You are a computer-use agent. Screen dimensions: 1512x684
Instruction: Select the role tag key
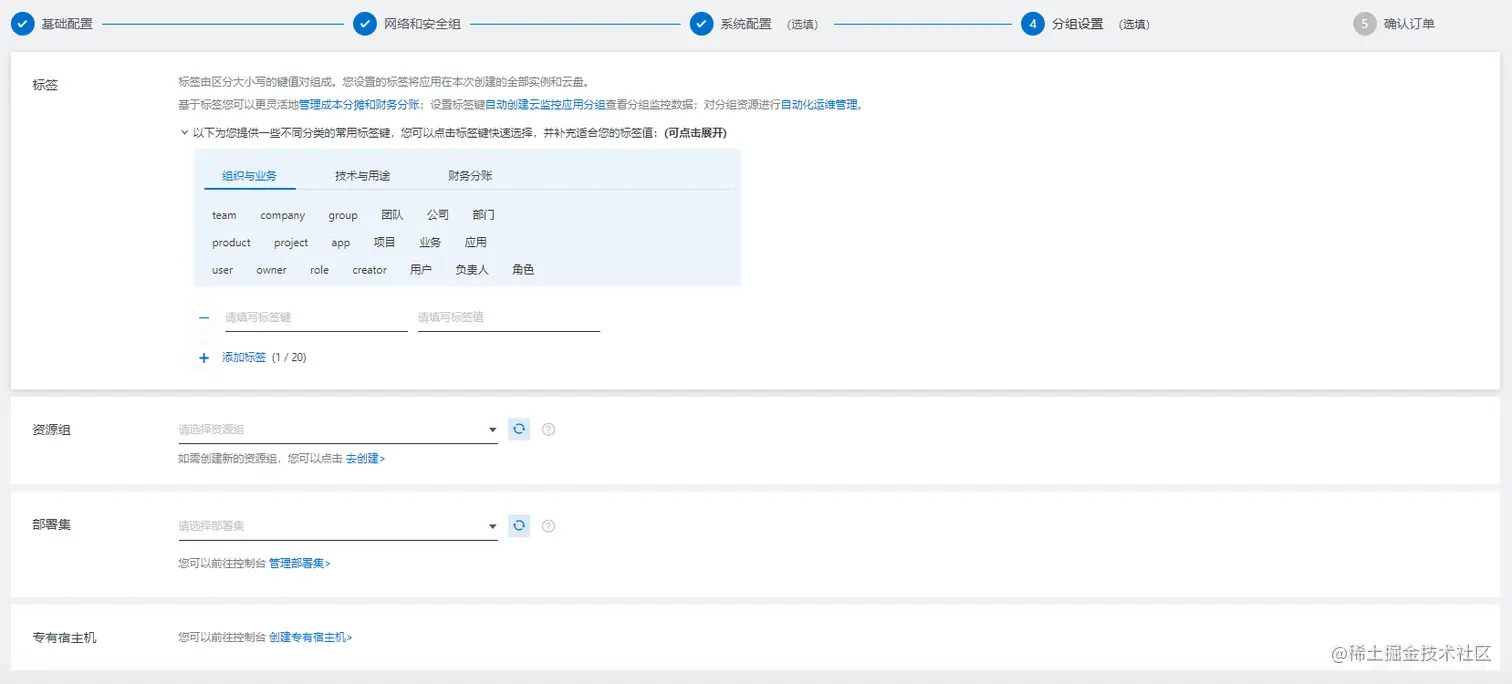point(319,270)
